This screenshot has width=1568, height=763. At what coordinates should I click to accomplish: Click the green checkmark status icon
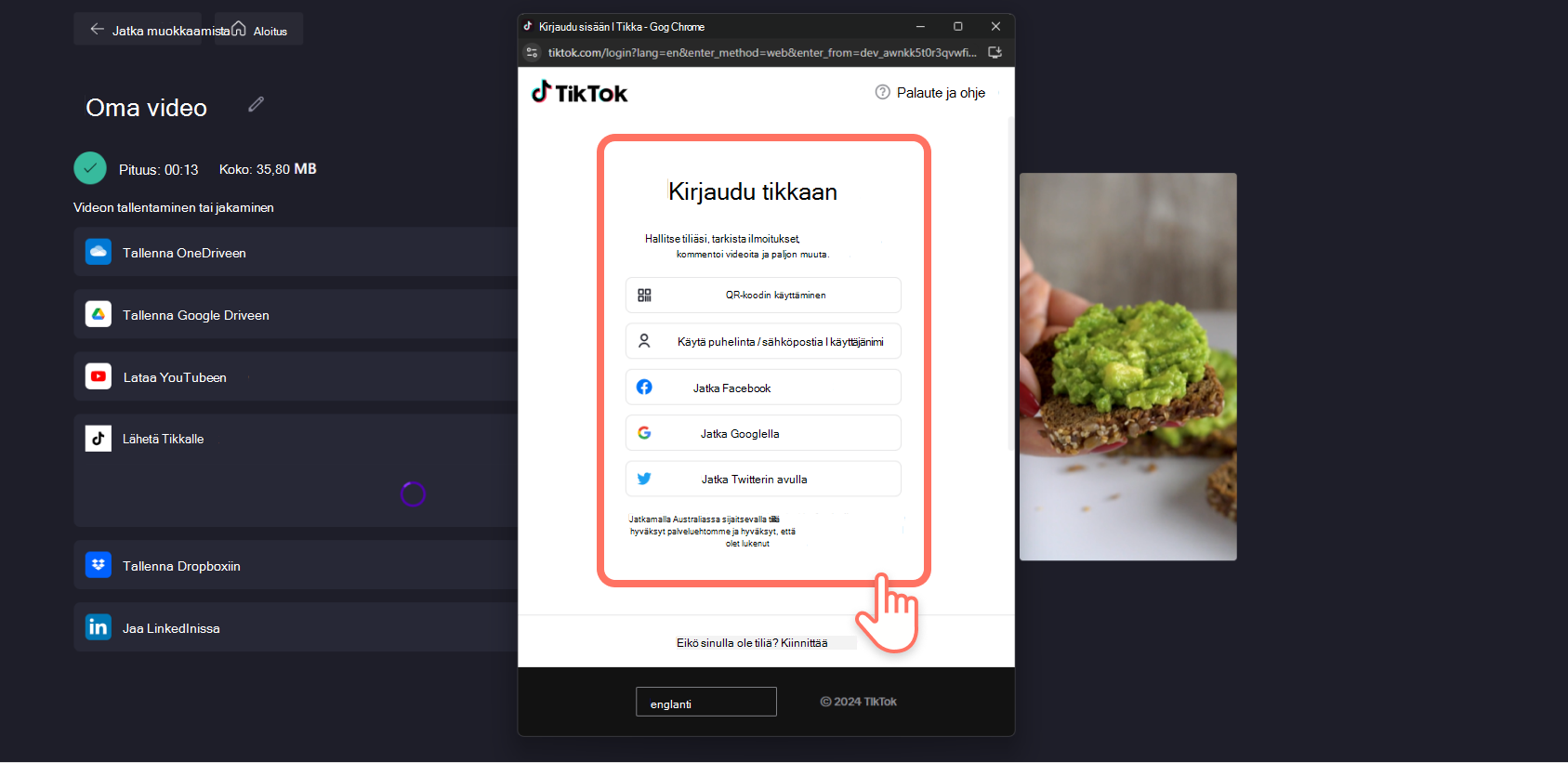tap(90, 168)
